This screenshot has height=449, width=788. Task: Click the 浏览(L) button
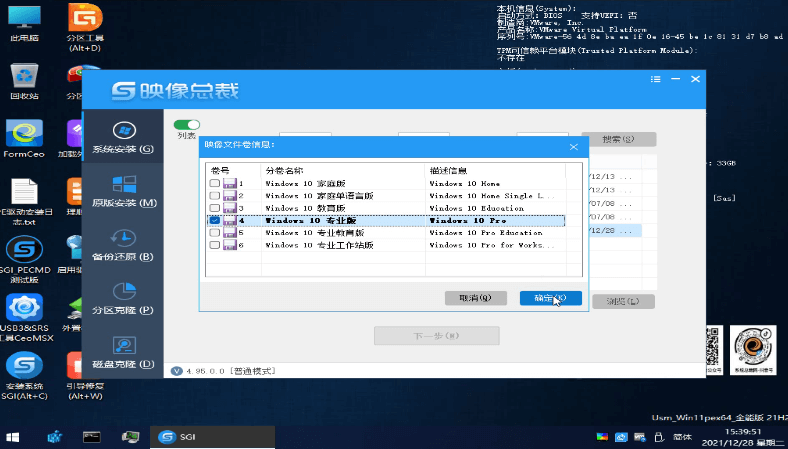(x=623, y=301)
